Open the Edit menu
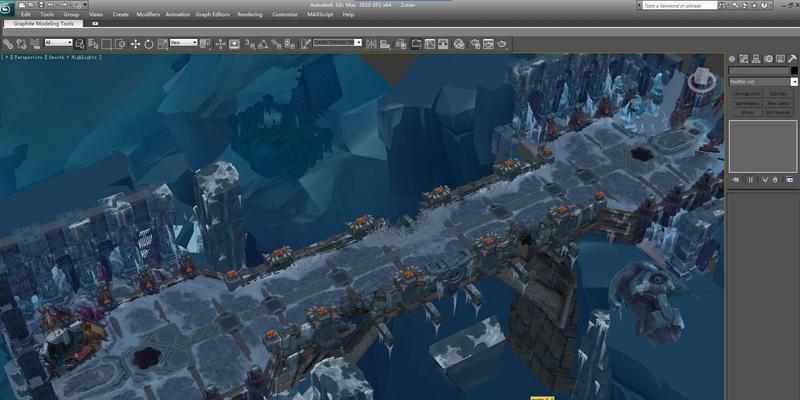The image size is (800, 400). click(26, 14)
